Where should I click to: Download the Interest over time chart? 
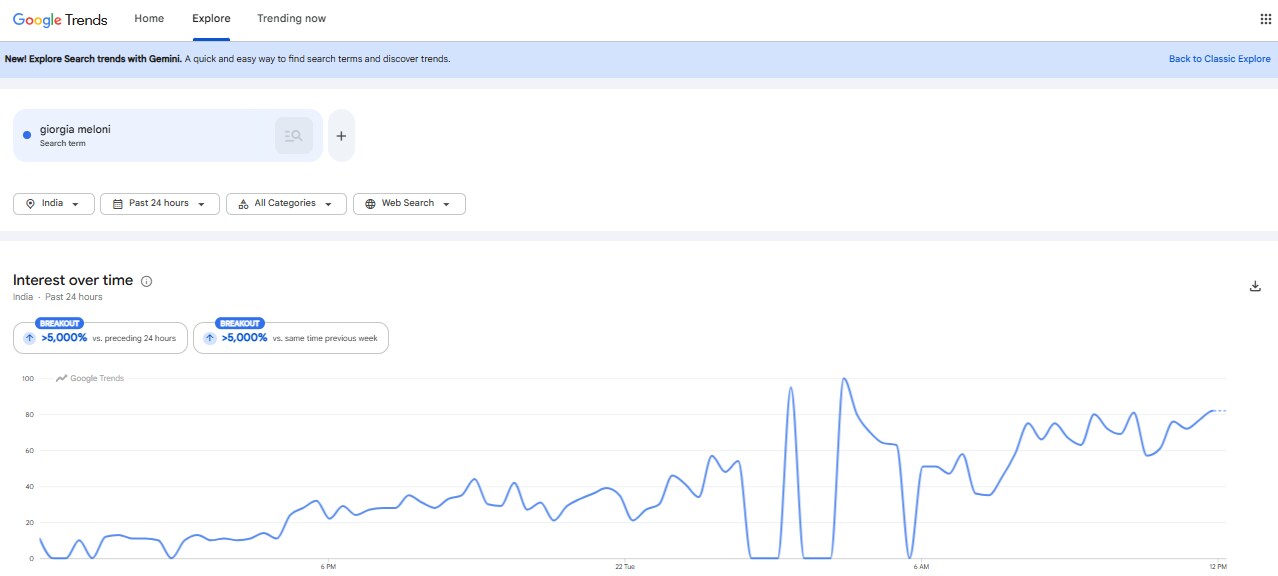point(1255,286)
